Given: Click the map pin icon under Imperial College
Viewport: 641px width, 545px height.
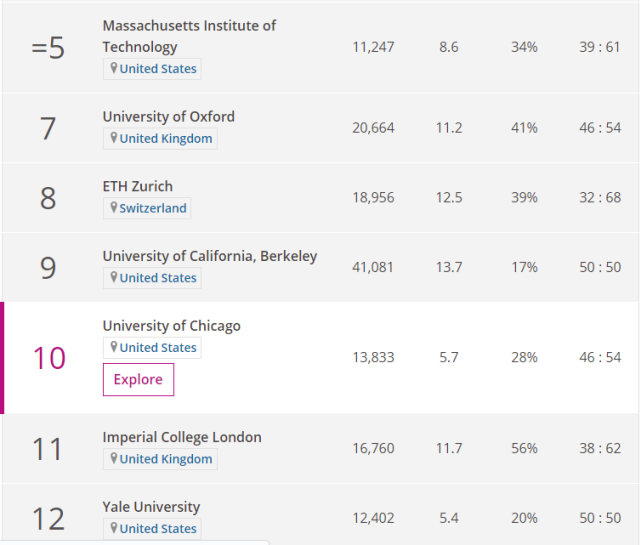Looking at the screenshot, I should [x=114, y=459].
